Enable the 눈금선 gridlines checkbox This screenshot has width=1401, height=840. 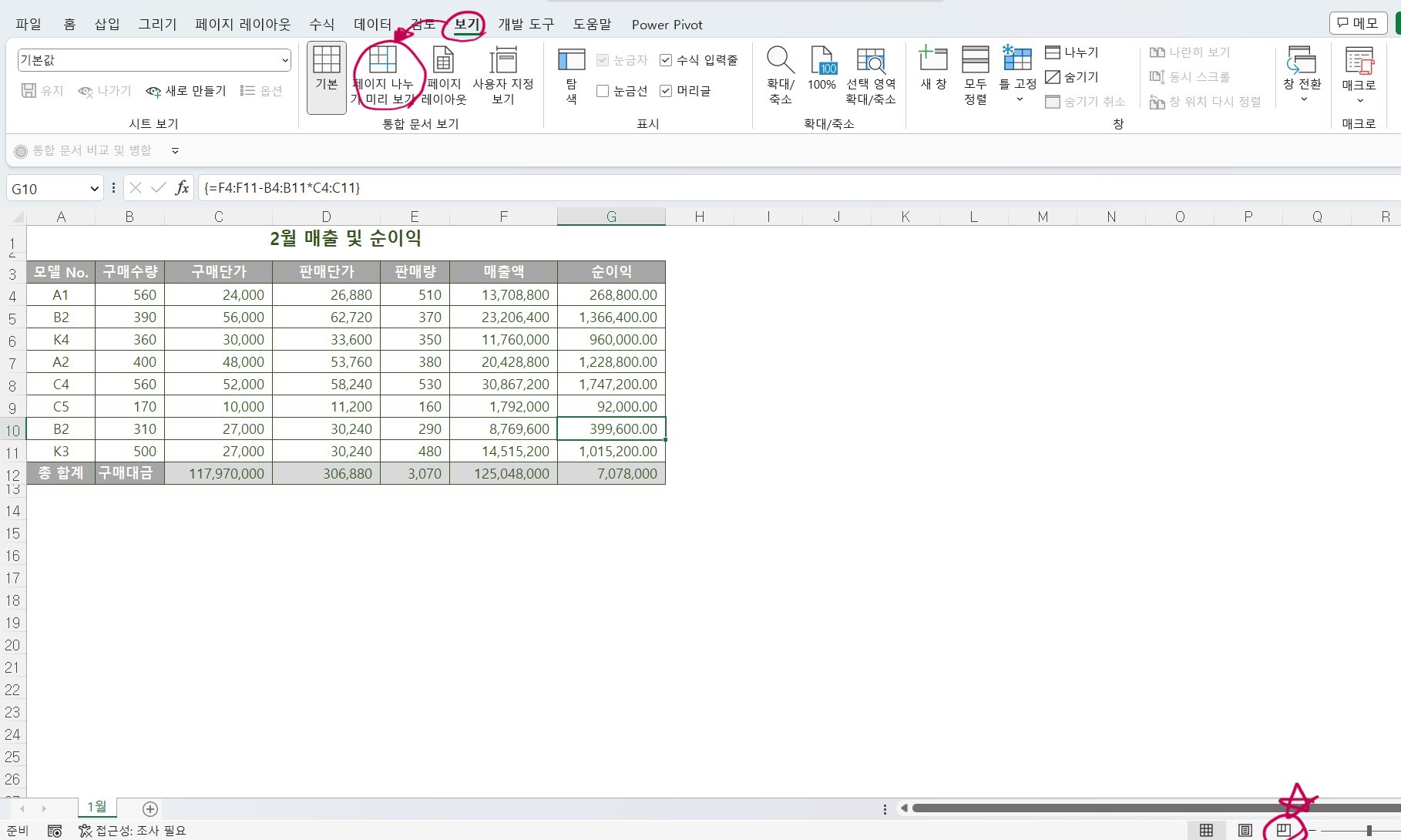point(603,91)
